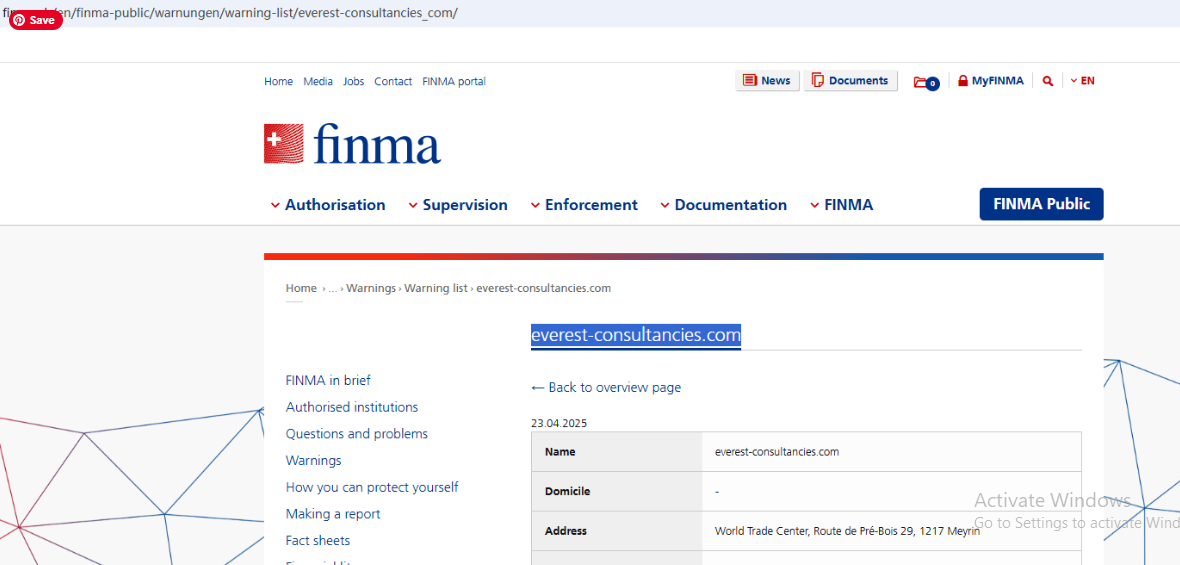This screenshot has height=565, width=1180.
Task: Click the World Trade Center address value
Action: pyautogui.click(x=847, y=531)
